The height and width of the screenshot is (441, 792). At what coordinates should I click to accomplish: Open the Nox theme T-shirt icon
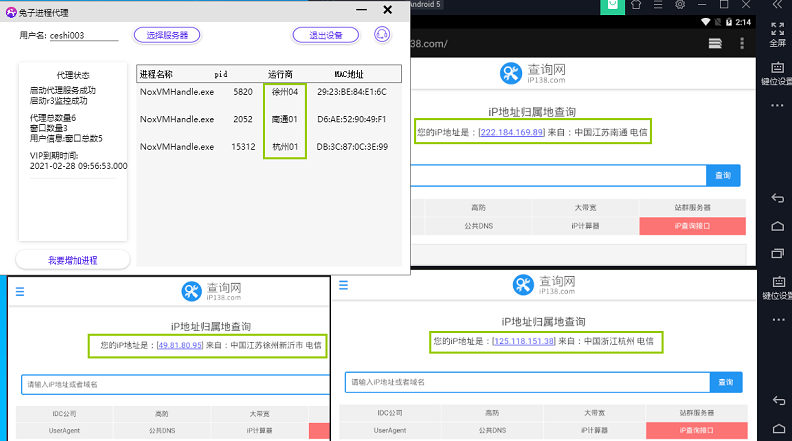tap(636, 5)
